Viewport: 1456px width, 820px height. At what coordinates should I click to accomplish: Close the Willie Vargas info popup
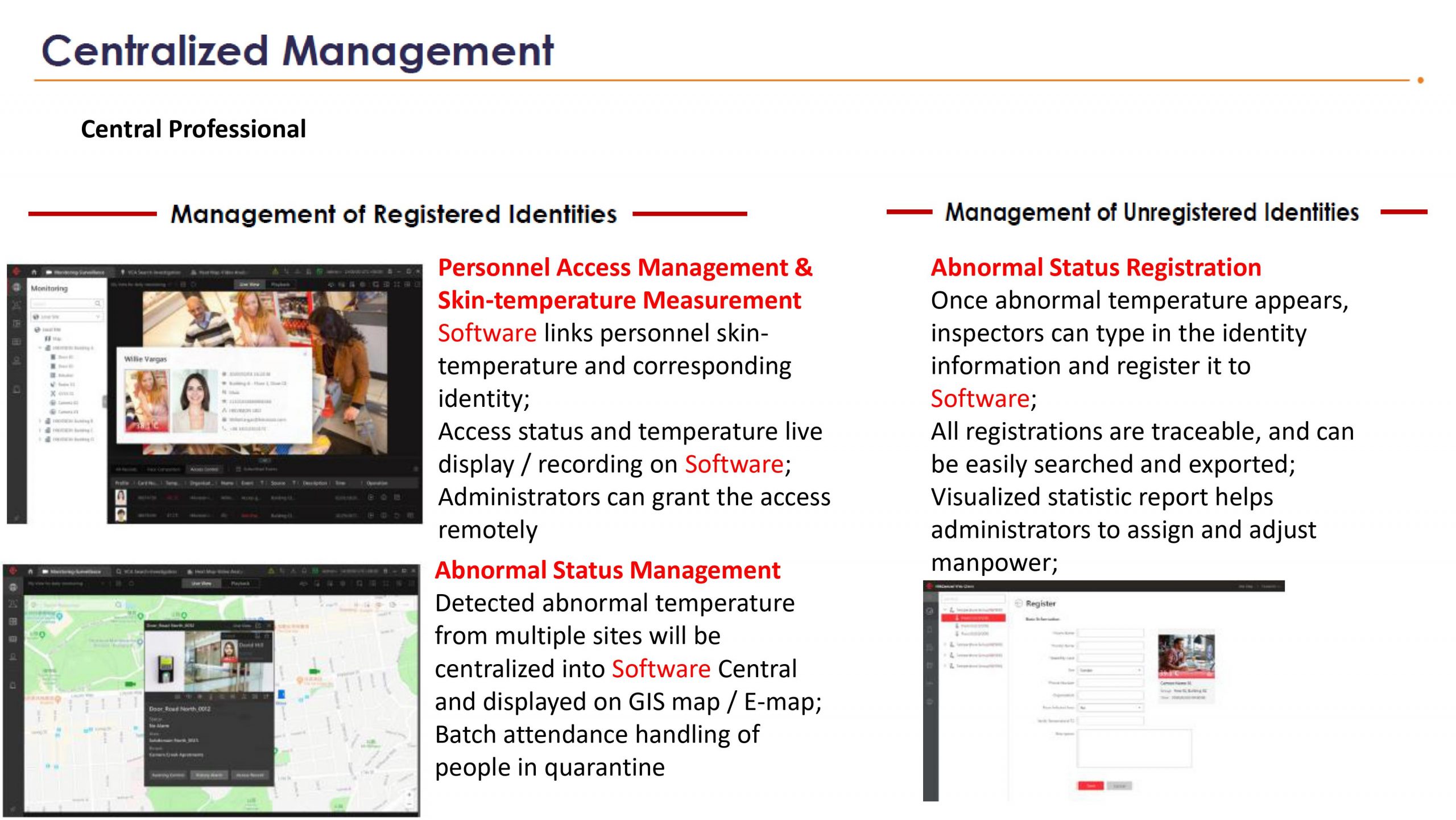click(x=305, y=354)
